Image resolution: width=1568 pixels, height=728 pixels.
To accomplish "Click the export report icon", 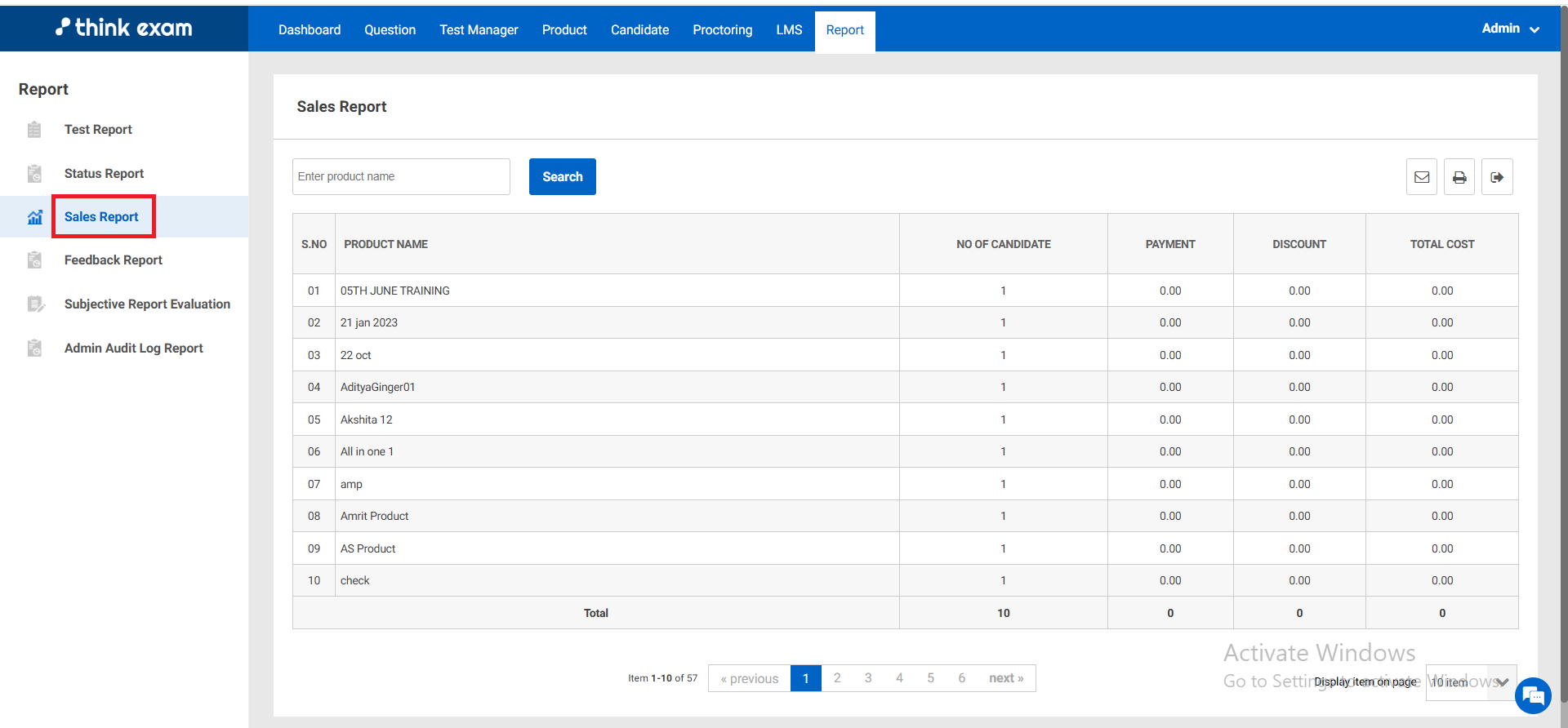I will pyautogui.click(x=1496, y=177).
